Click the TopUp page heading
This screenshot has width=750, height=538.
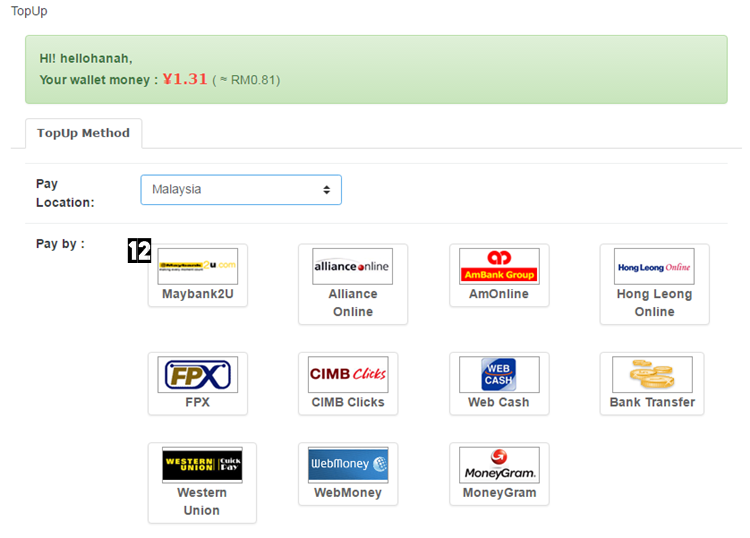(x=29, y=11)
